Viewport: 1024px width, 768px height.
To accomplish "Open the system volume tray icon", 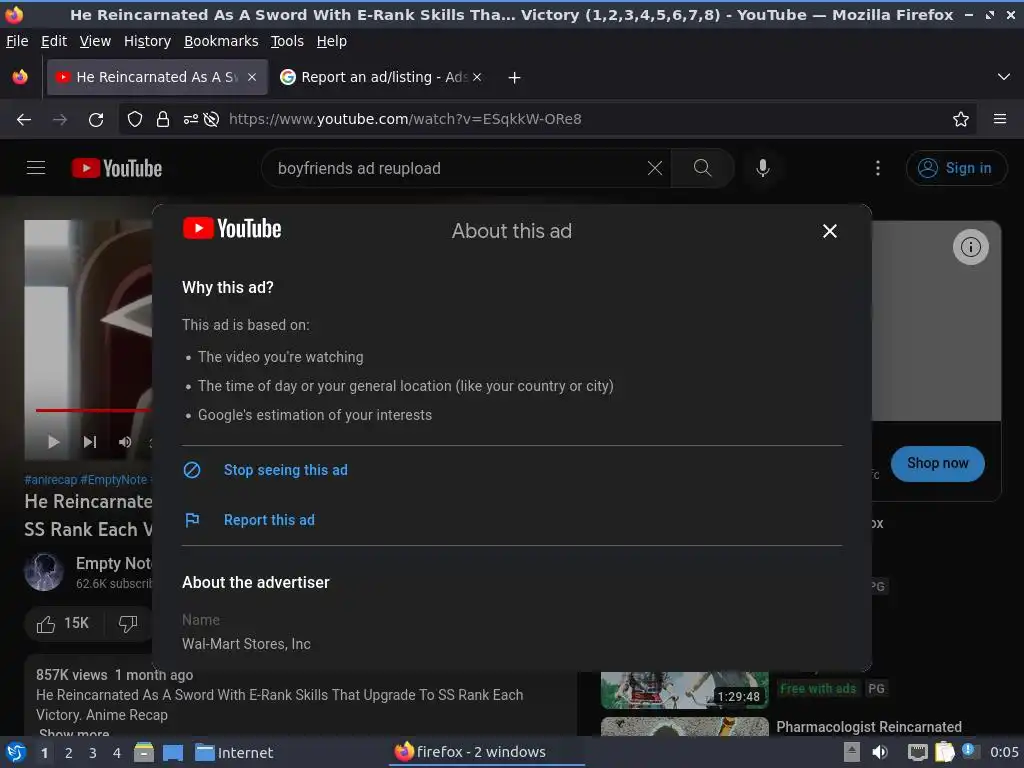I will [880, 752].
